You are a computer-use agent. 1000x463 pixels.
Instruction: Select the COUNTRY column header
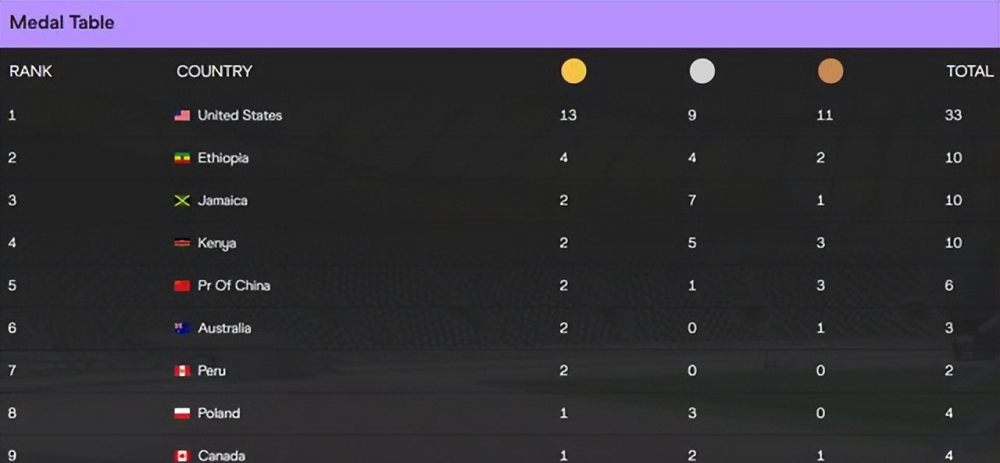click(214, 71)
